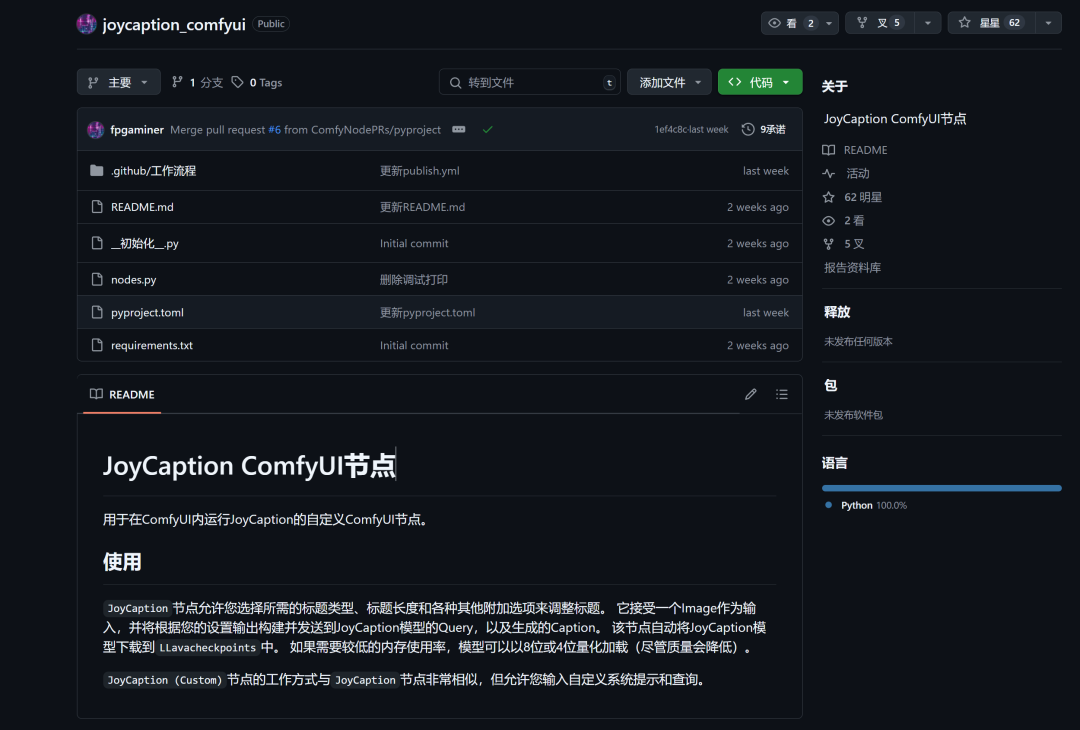Viewport: 1080px width, 730px height.
Task: Open the 包 packages heading link
Action: point(831,386)
